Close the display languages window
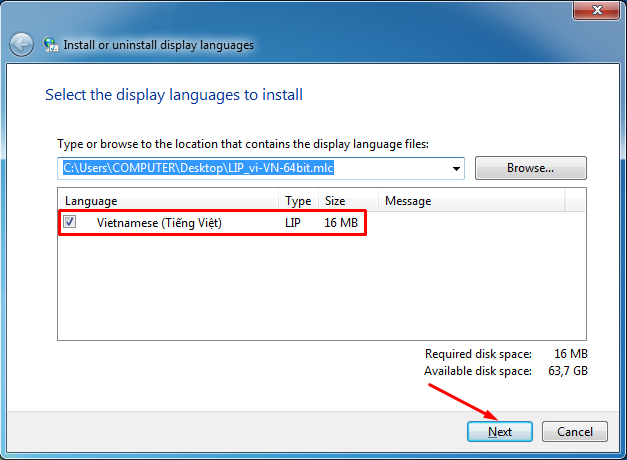The width and height of the screenshot is (627, 460). 599,9
